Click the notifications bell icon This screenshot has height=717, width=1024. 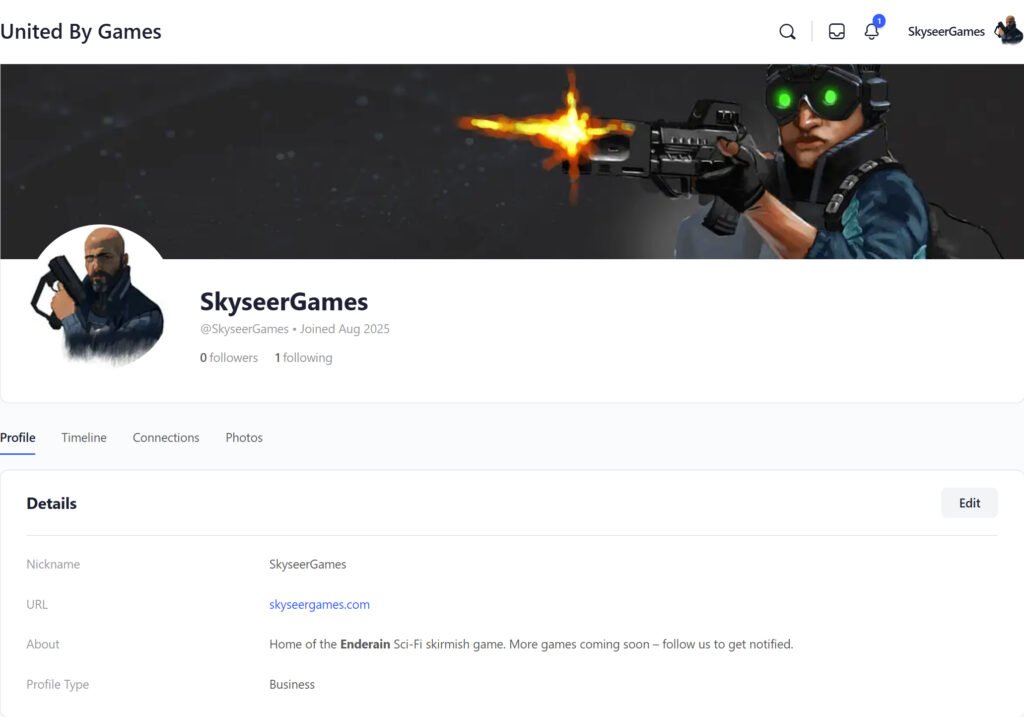(x=871, y=32)
